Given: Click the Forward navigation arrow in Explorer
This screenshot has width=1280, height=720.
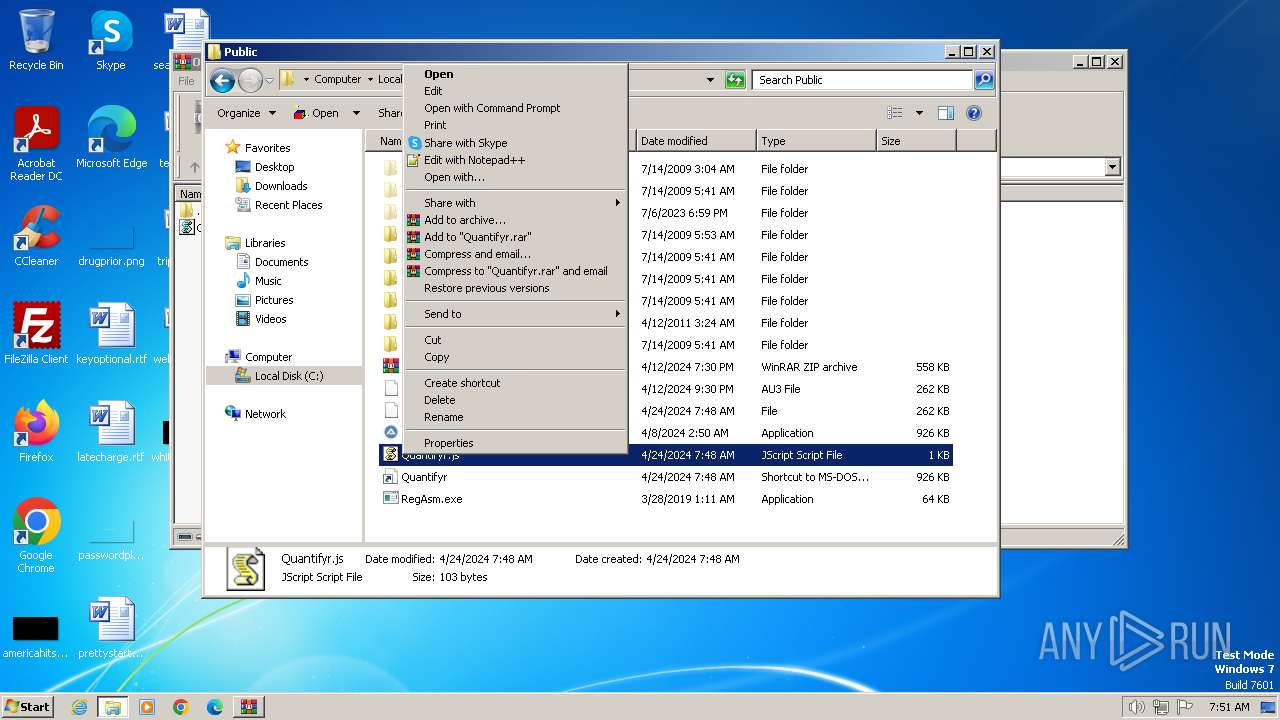Looking at the screenshot, I should click(250, 80).
